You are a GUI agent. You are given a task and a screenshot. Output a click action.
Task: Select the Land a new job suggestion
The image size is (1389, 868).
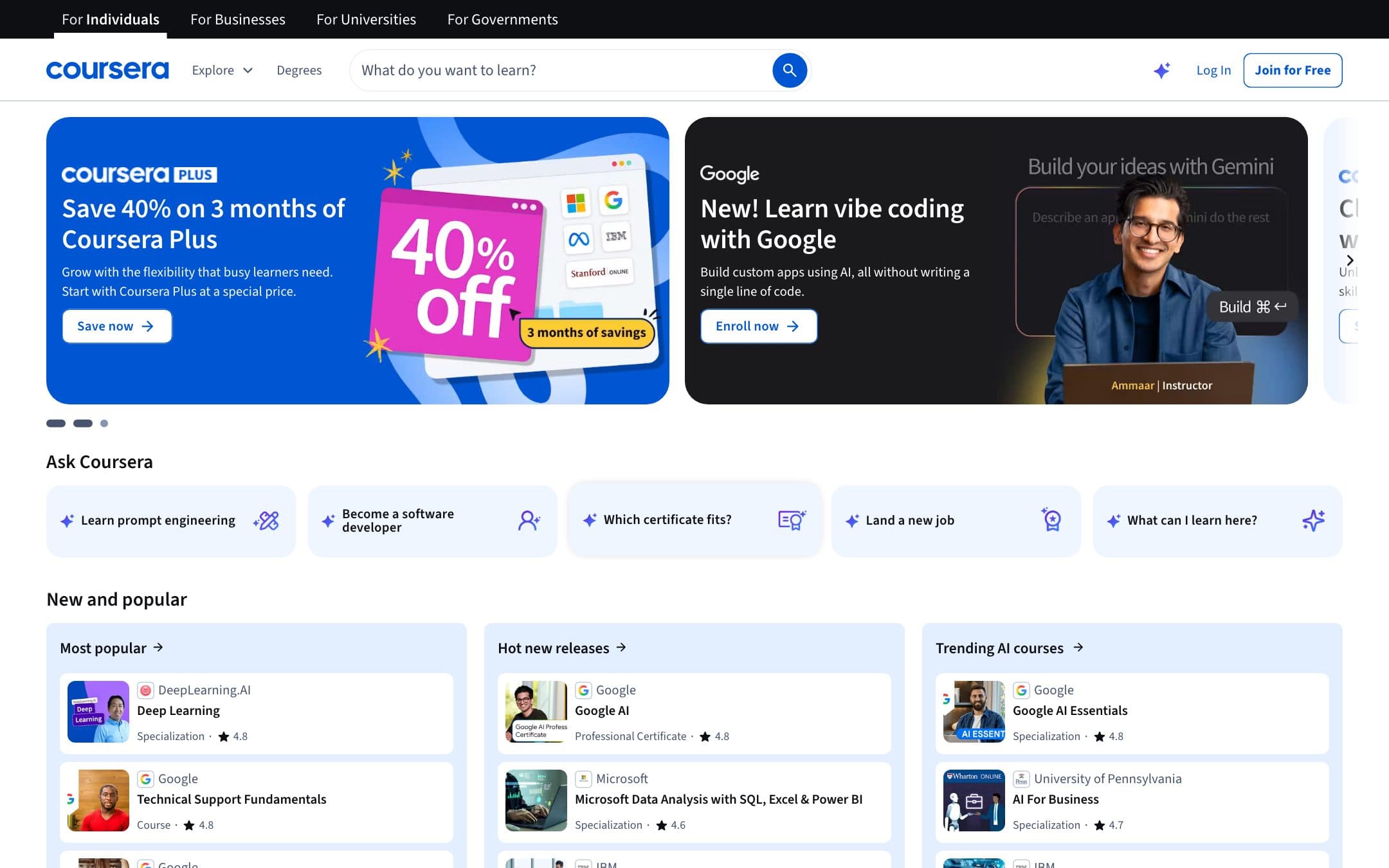coord(956,521)
